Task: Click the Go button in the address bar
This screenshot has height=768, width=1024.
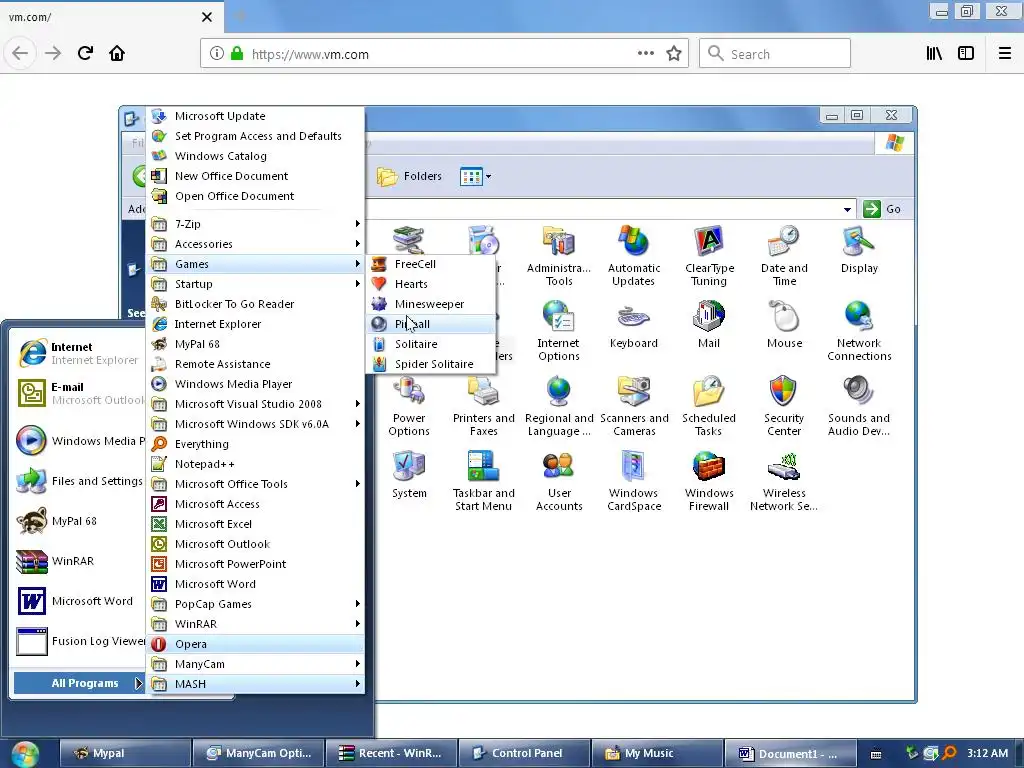Action: point(882,209)
